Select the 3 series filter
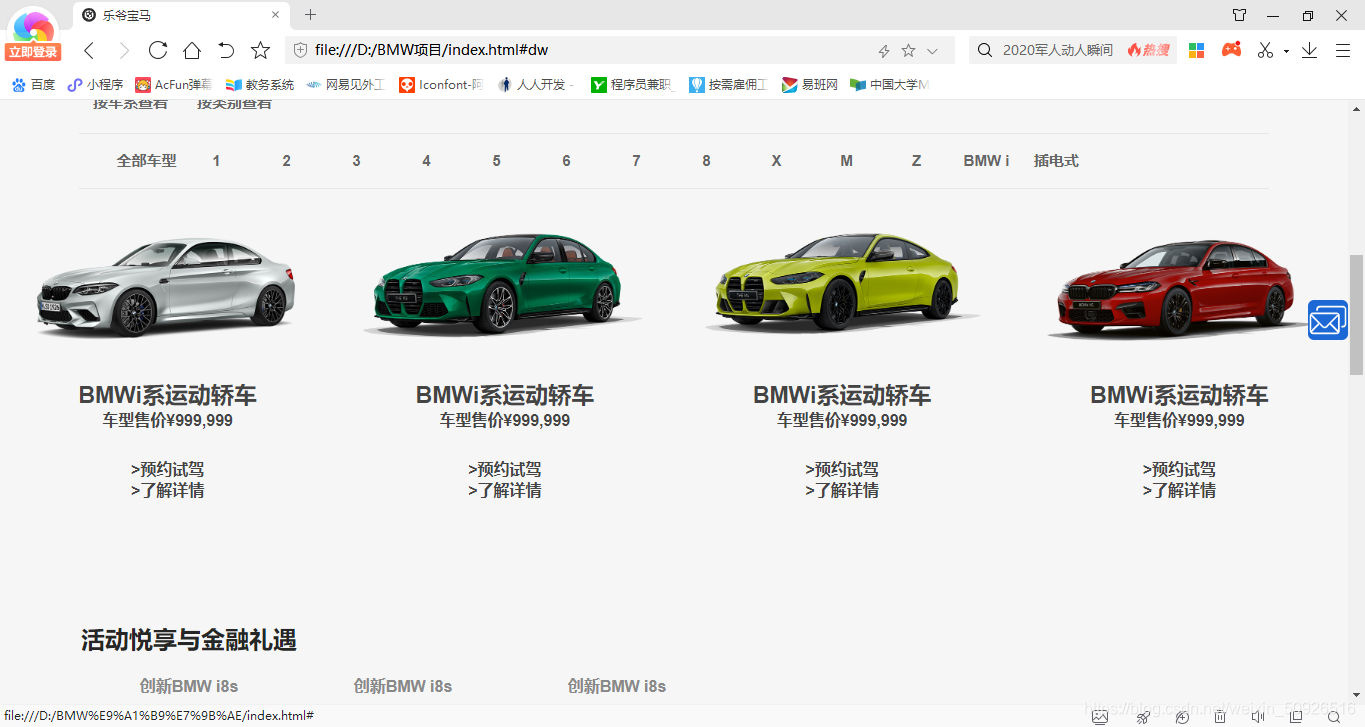Image resolution: width=1365 pixels, height=727 pixels. click(356, 161)
